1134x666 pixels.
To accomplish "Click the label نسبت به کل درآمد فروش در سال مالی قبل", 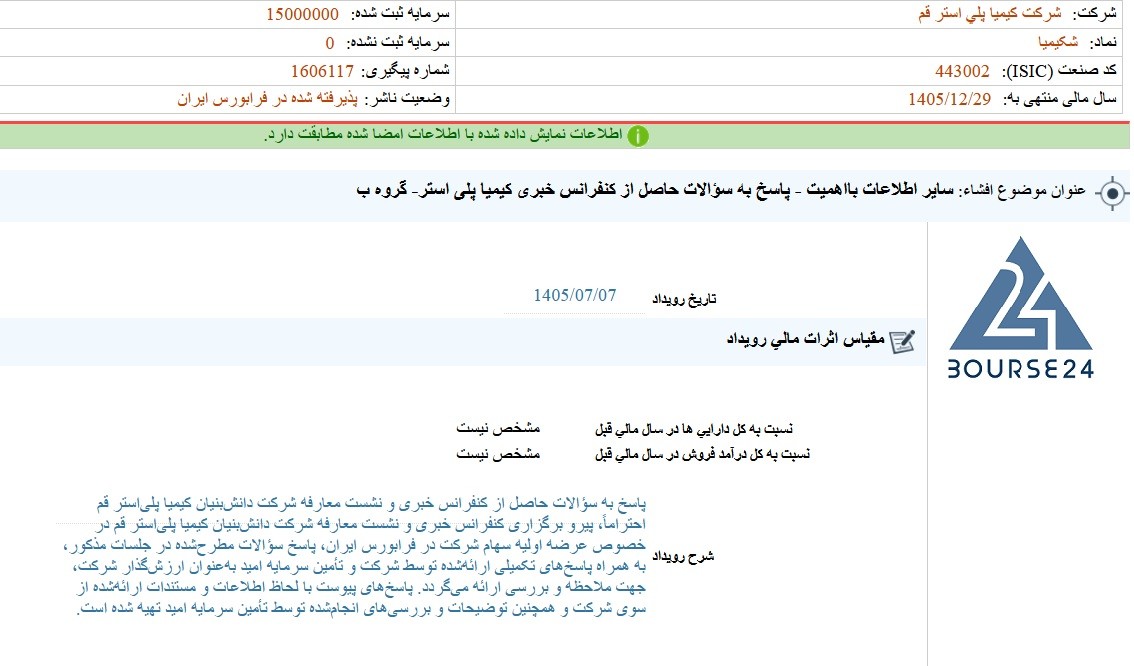I will pyautogui.click(x=702, y=454).
